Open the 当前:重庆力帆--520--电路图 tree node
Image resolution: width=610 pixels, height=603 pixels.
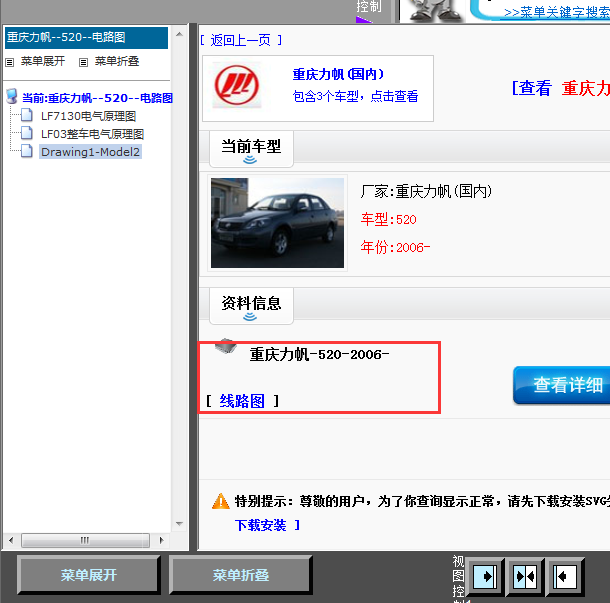[x=97, y=98]
